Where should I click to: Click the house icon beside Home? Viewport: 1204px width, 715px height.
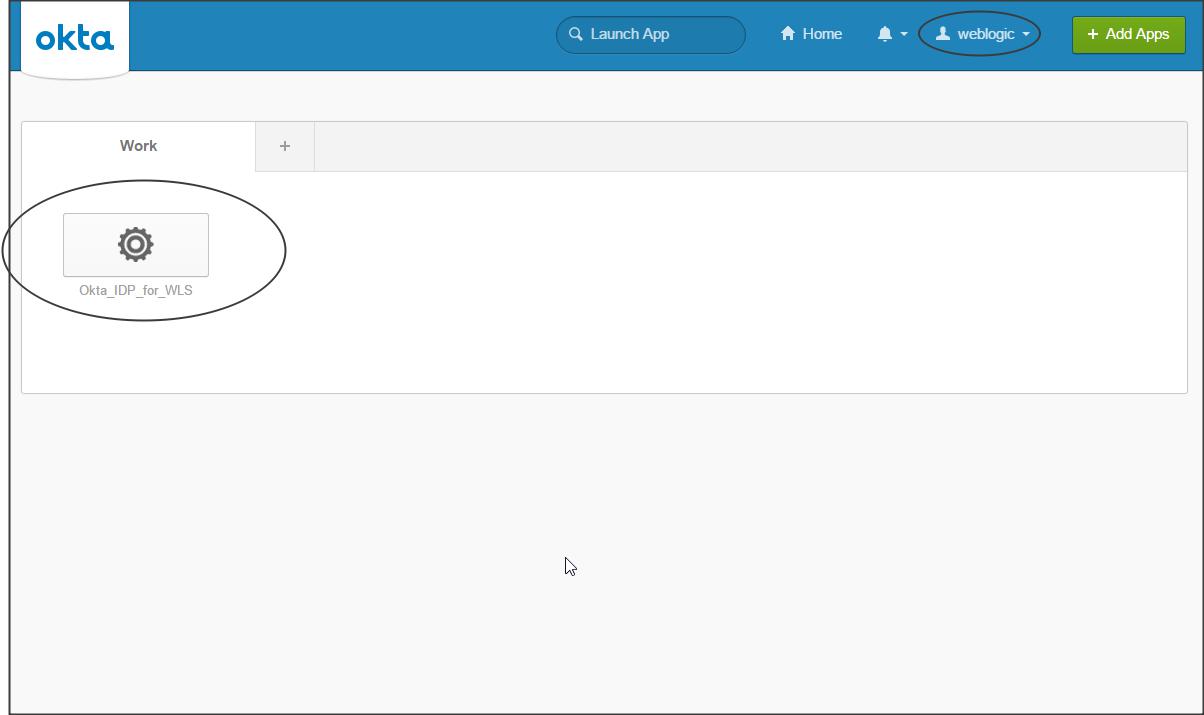coord(788,34)
